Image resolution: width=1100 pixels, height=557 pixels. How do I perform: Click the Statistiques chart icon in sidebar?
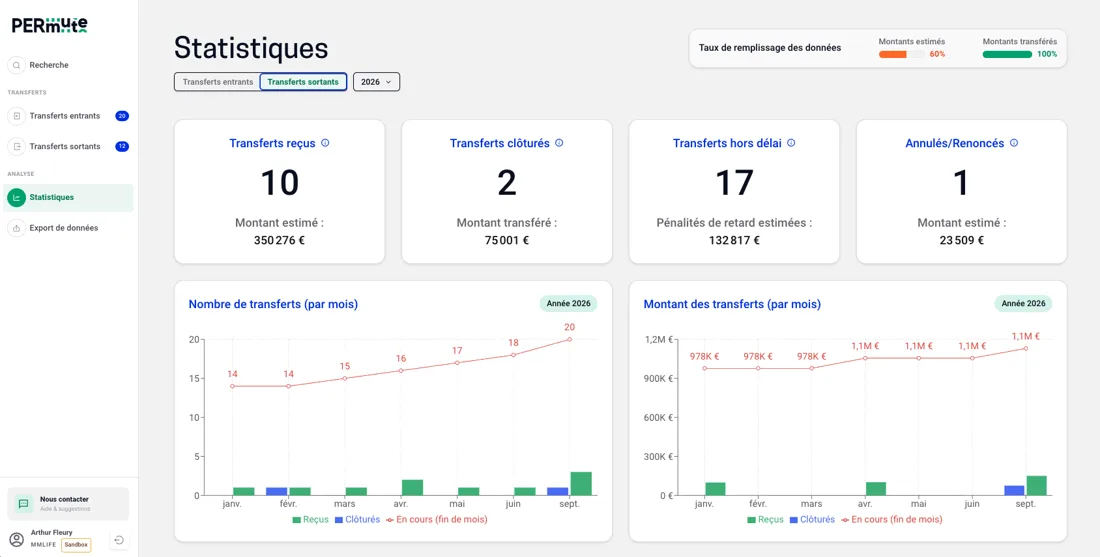point(16,197)
